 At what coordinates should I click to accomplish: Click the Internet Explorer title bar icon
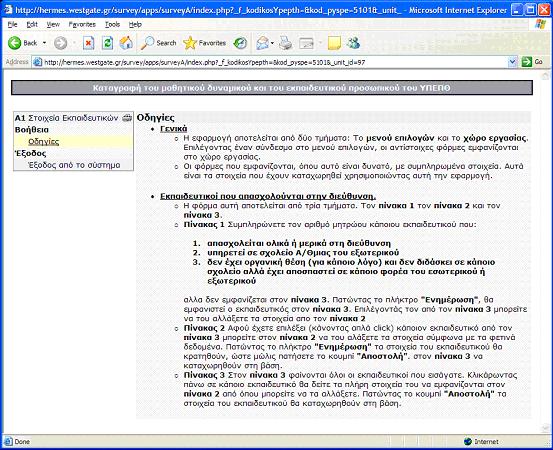pyautogui.click(x=8, y=10)
